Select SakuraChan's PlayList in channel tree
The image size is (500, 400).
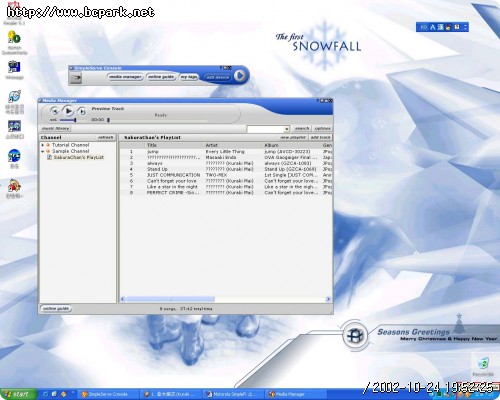click(x=79, y=157)
